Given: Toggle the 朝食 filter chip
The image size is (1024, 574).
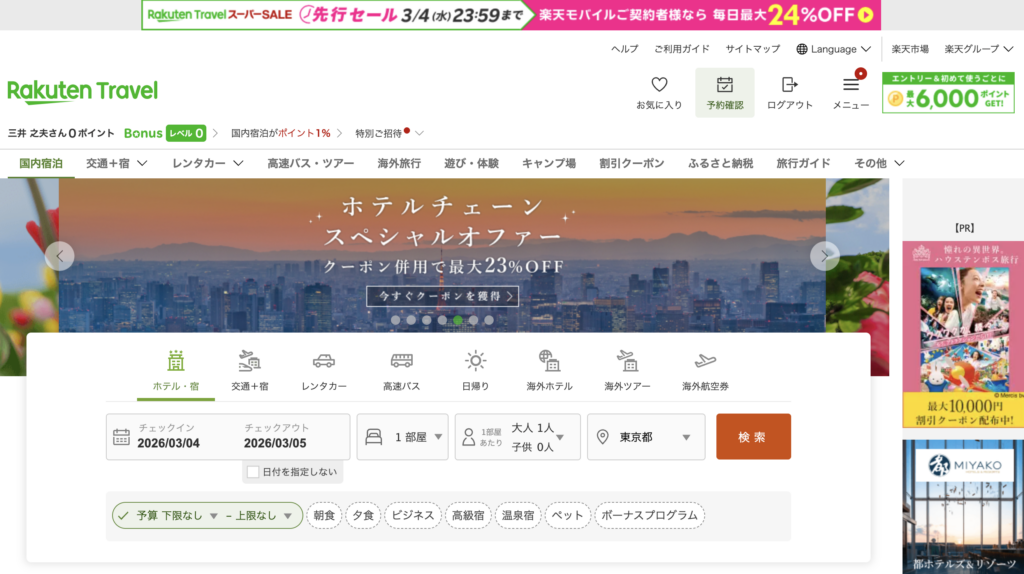Looking at the screenshot, I should (324, 515).
